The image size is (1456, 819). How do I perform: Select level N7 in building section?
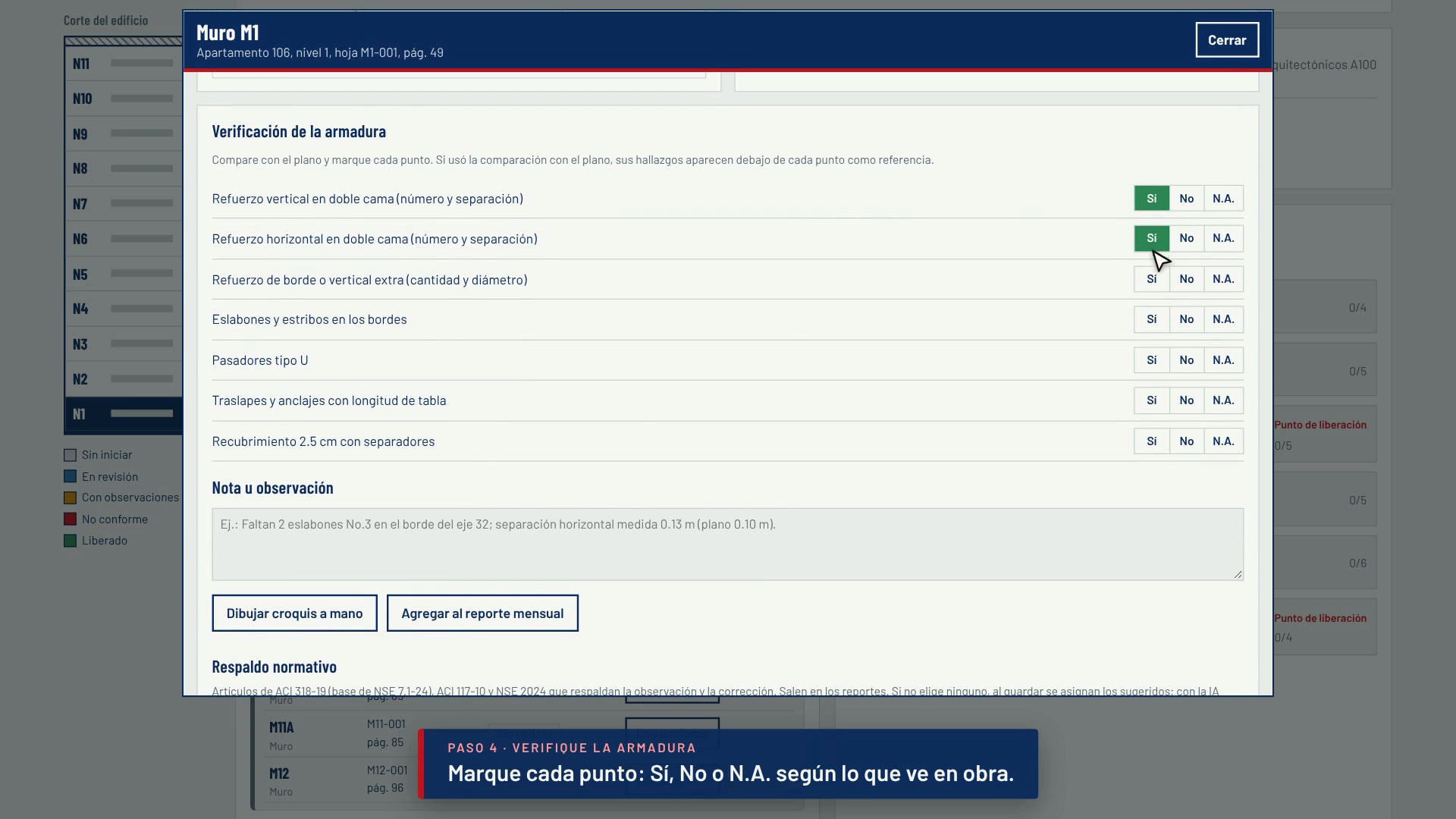(x=124, y=204)
